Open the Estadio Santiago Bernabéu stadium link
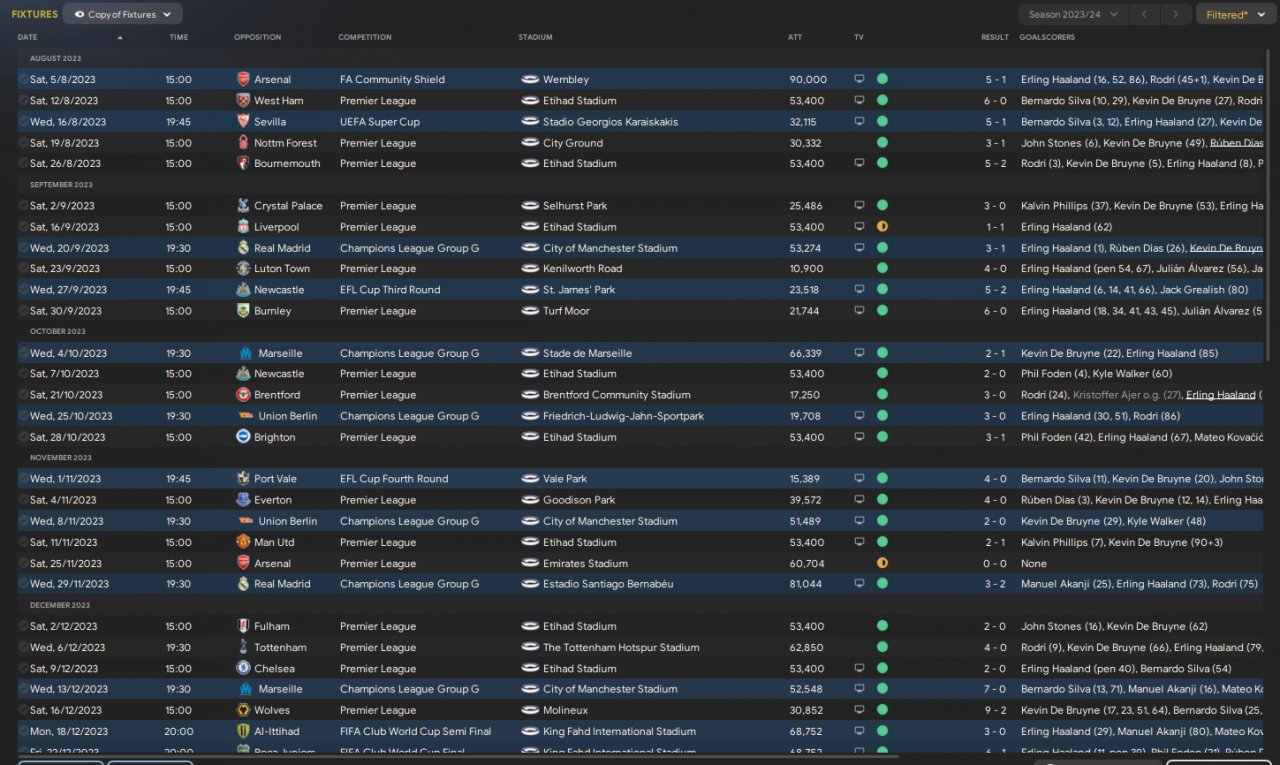The image size is (1280, 765). point(608,584)
